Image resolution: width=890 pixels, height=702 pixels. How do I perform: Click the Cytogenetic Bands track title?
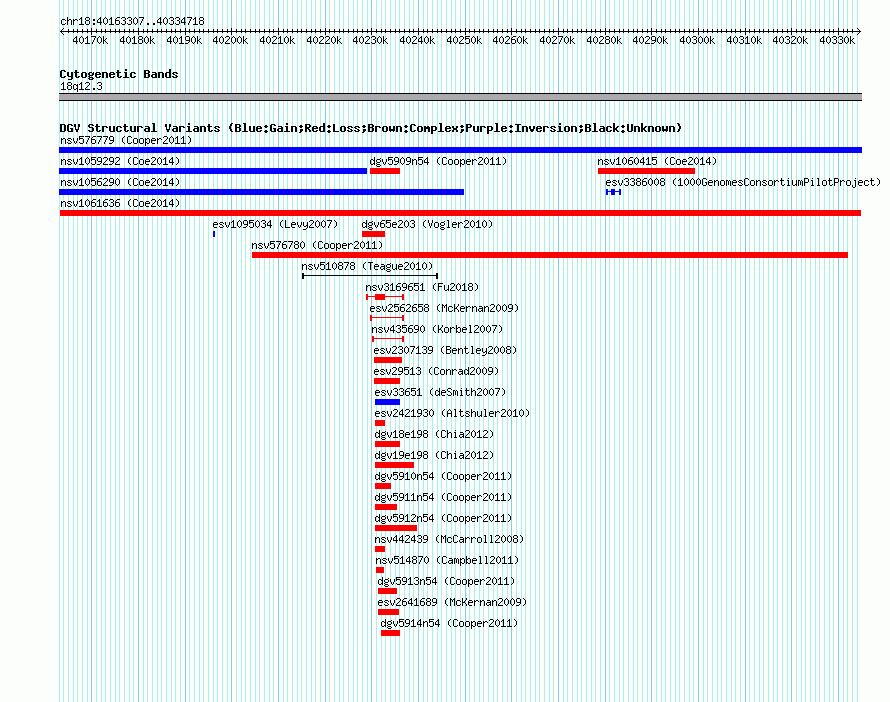[119, 74]
